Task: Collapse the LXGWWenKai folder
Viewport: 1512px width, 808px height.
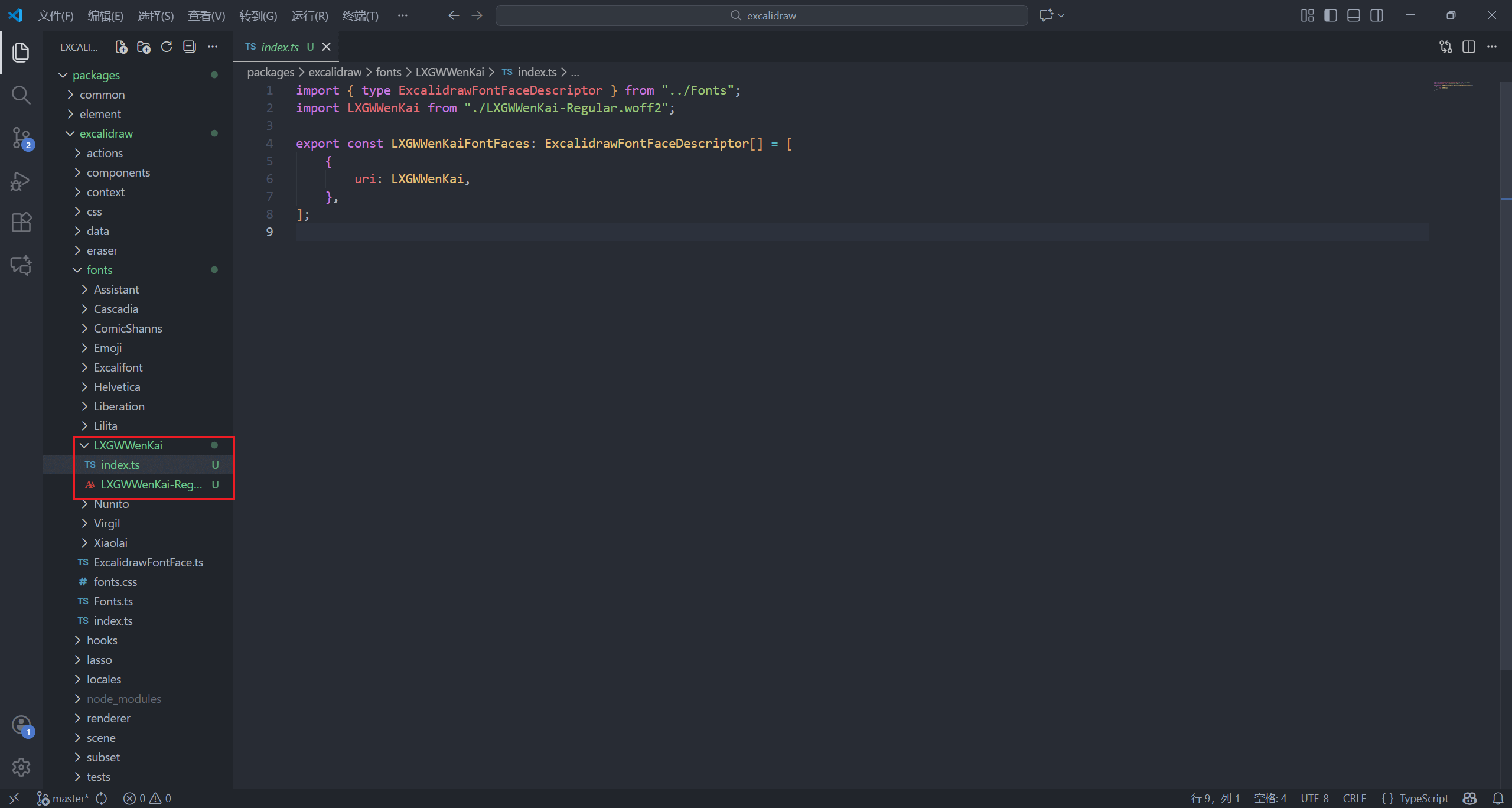Action: pyautogui.click(x=128, y=445)
